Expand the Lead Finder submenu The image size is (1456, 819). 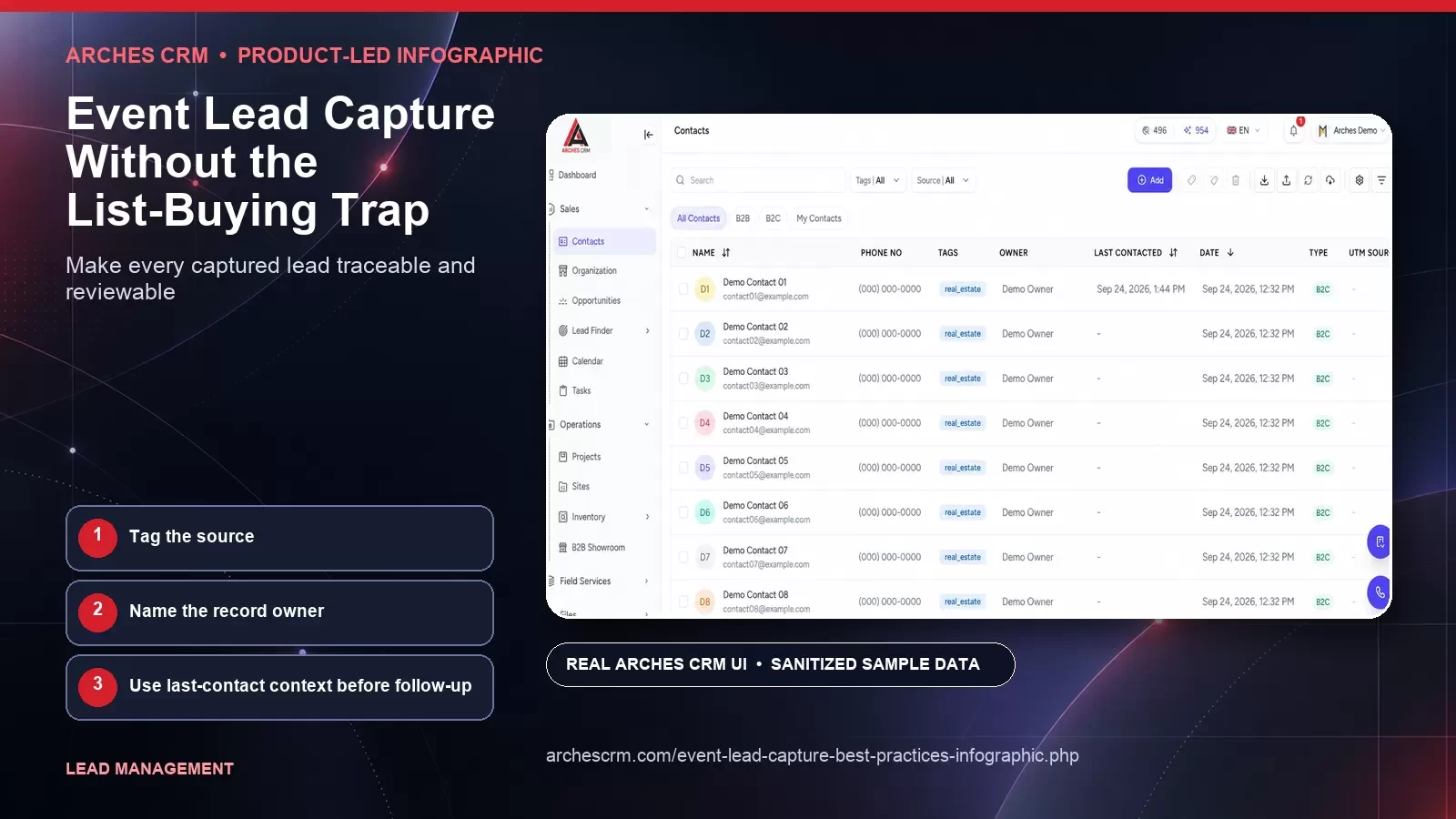coord(647,331)
